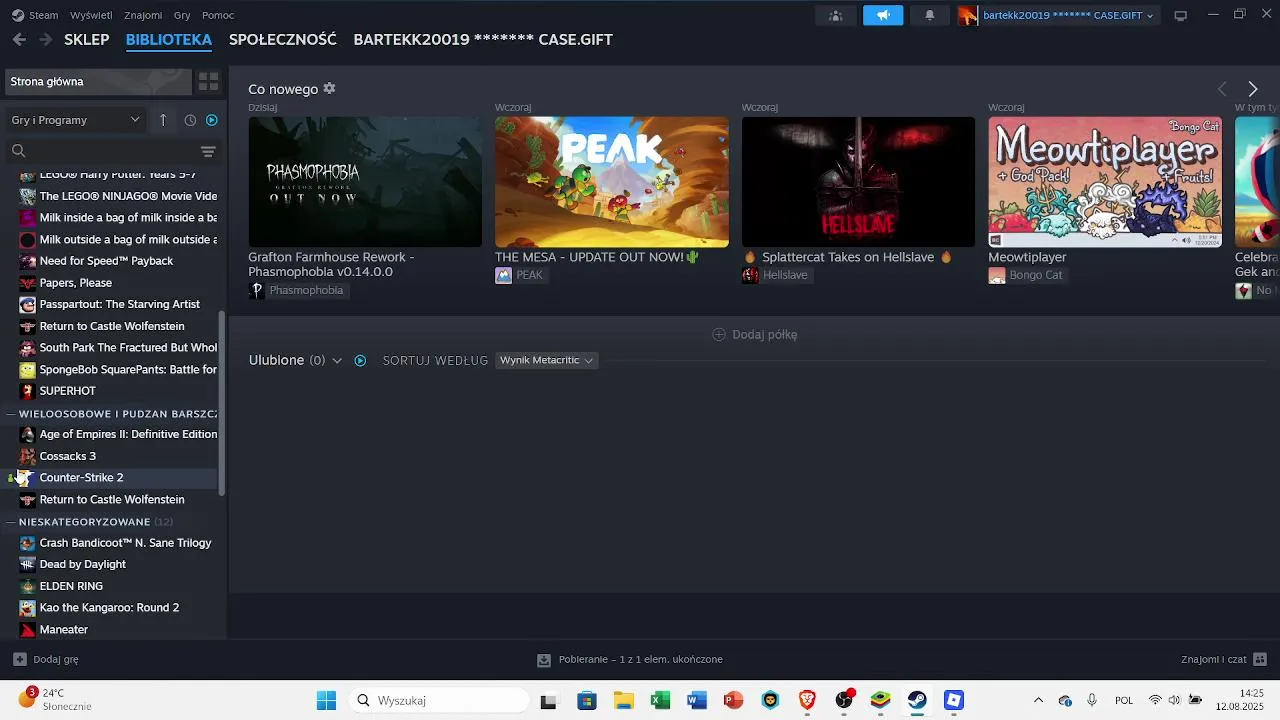This screenshot has height=720, width=1280.
Task: Collapse NIESKATEGORYZOWANE category
Action: point(11,521)
